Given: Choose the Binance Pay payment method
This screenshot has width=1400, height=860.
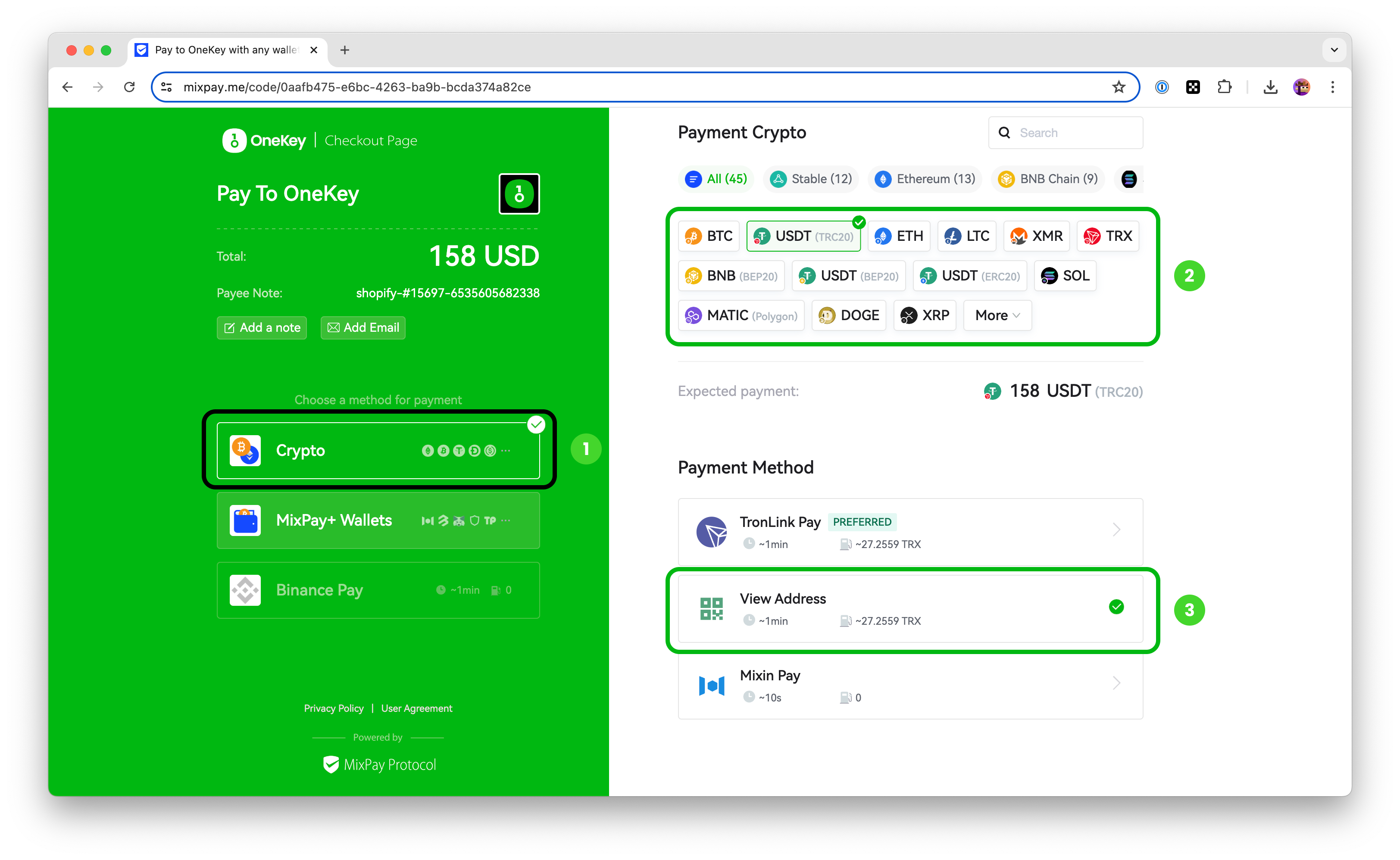Looking at the screenshot, I should pos(378,590).
